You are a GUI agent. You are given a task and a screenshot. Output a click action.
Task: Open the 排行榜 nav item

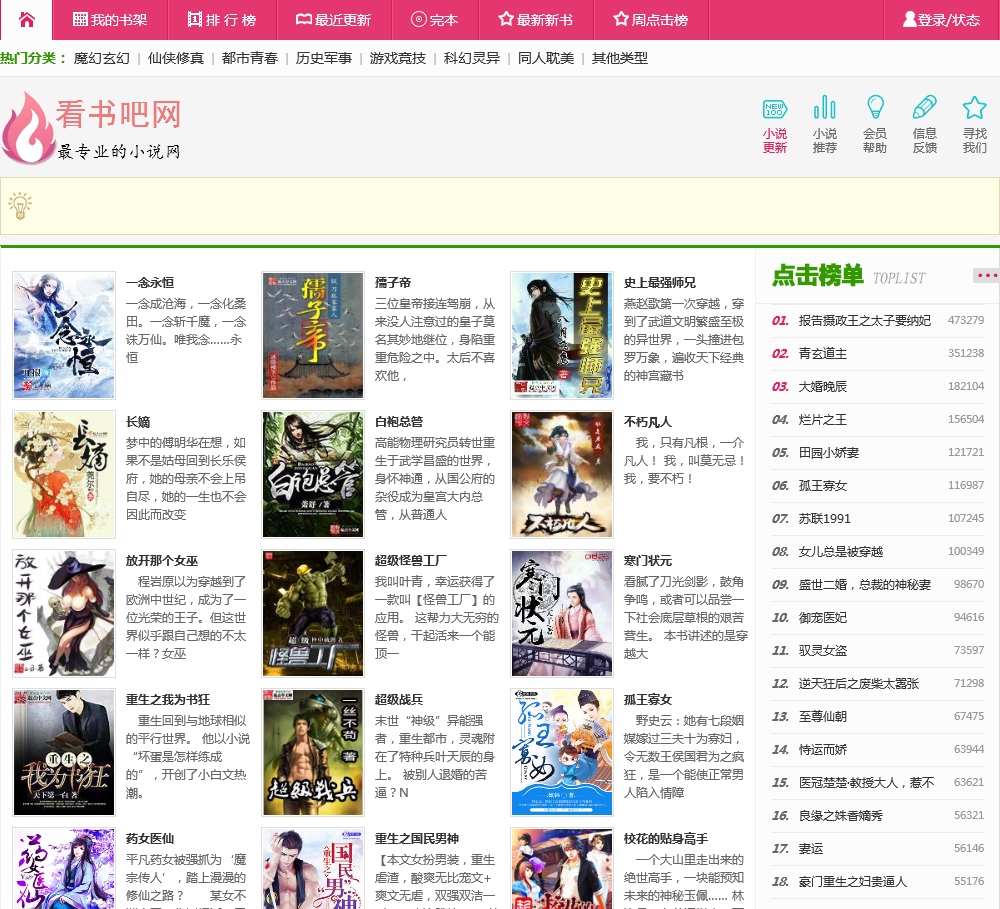tap(222, 20)
